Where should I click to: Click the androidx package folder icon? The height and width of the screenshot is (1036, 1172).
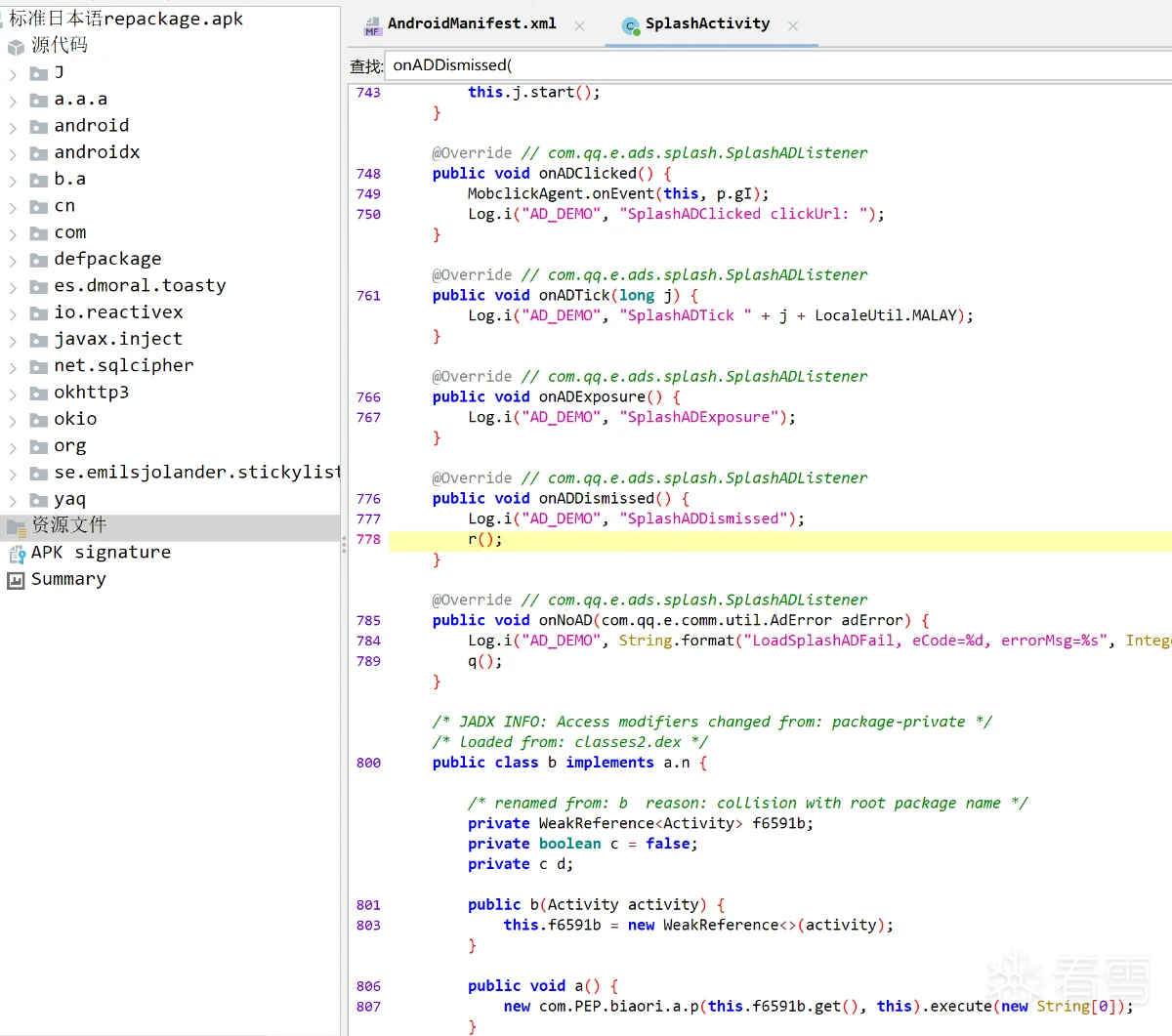click(x=39, y=153)
